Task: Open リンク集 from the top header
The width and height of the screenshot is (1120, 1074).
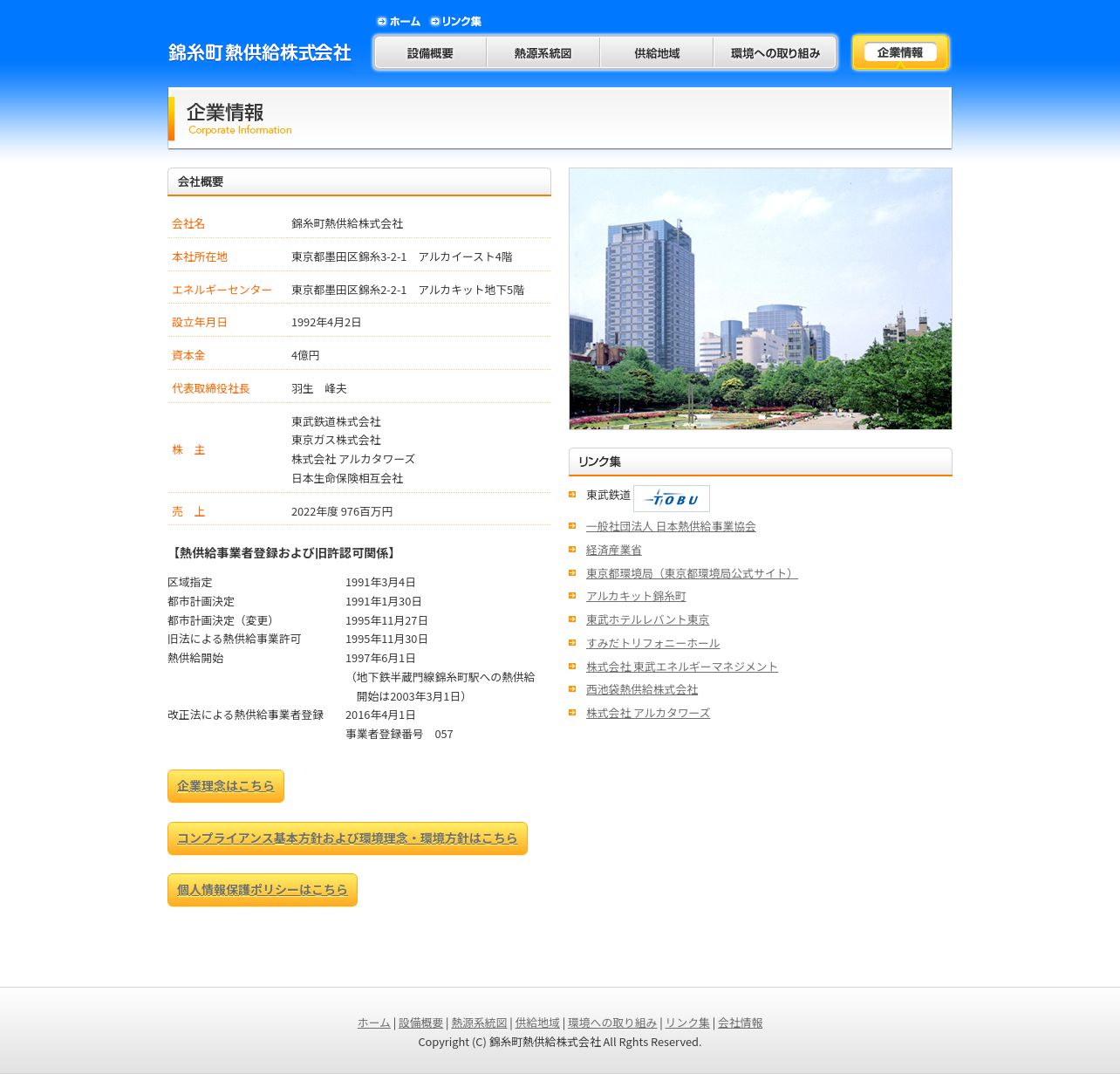Action: coord(461,21)
